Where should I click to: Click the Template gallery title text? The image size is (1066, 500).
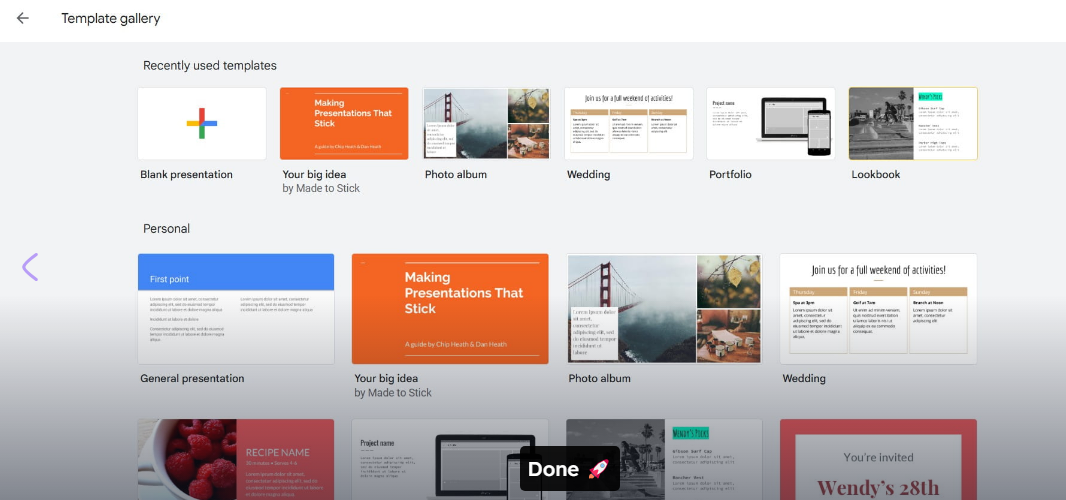click(111, 18)
